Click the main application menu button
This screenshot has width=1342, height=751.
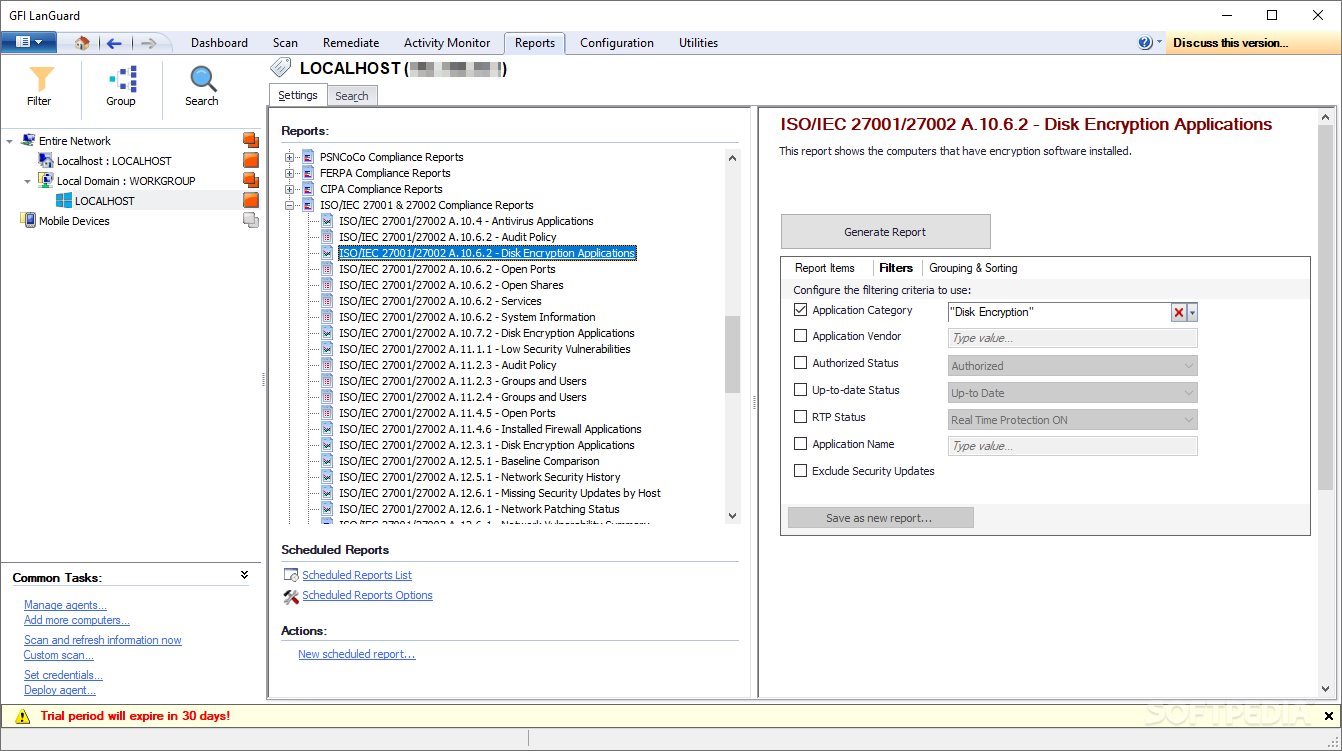pos(28,43)
